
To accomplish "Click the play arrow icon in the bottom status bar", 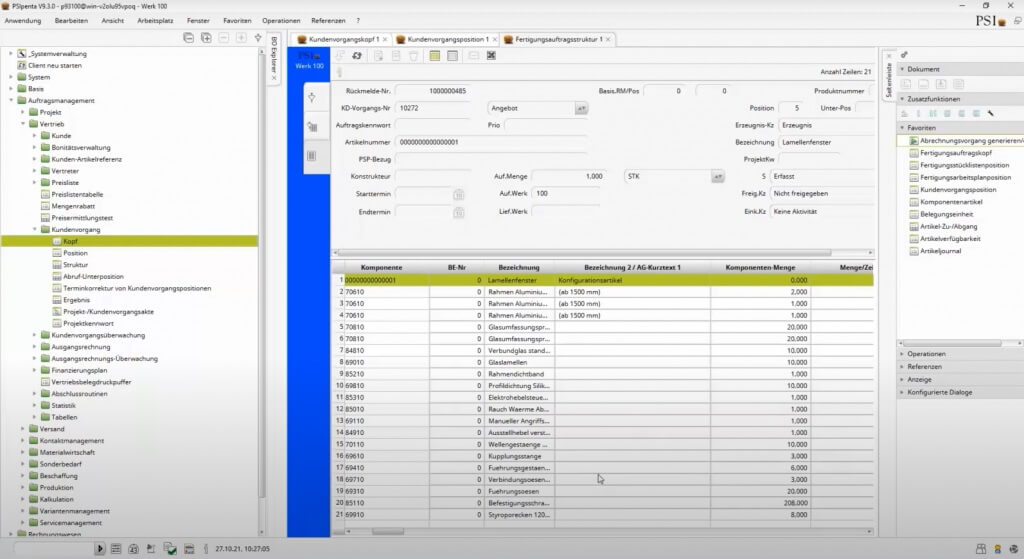I will (100, 549).
